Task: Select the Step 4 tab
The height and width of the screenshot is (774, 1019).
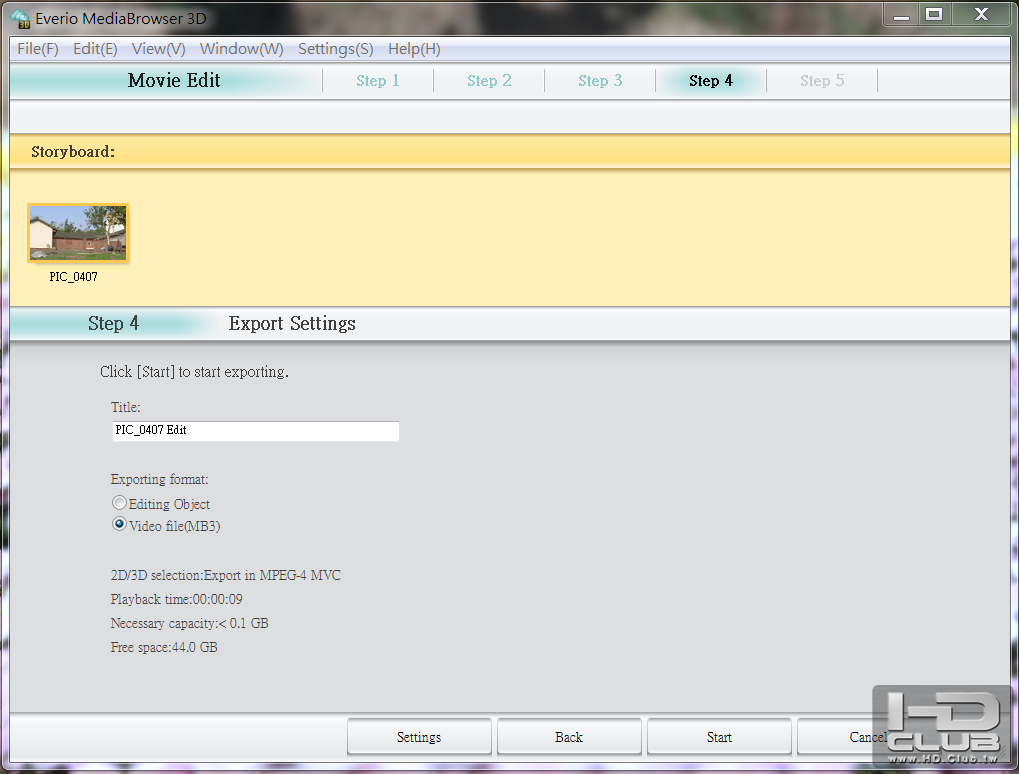Action: point(711,81)
